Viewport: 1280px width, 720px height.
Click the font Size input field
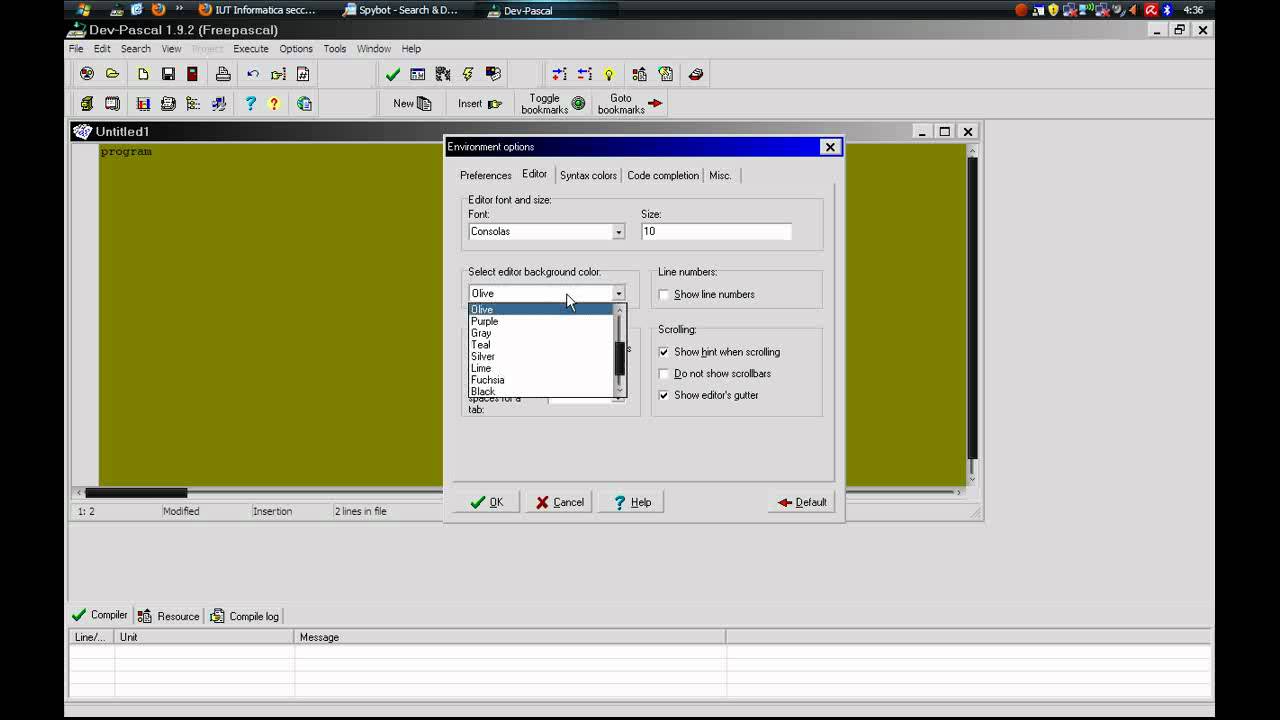716,232
